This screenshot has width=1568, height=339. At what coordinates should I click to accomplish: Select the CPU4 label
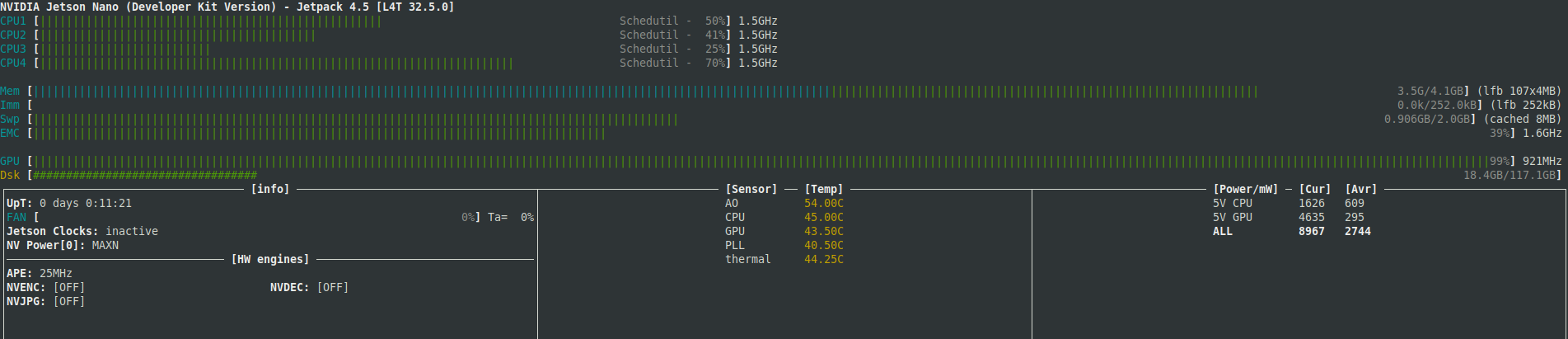point(13,64)
